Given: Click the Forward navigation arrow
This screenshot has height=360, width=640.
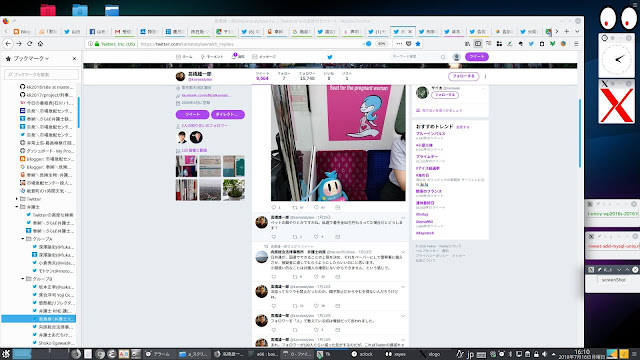Looking at the screenshot, I should pos(19,44).
